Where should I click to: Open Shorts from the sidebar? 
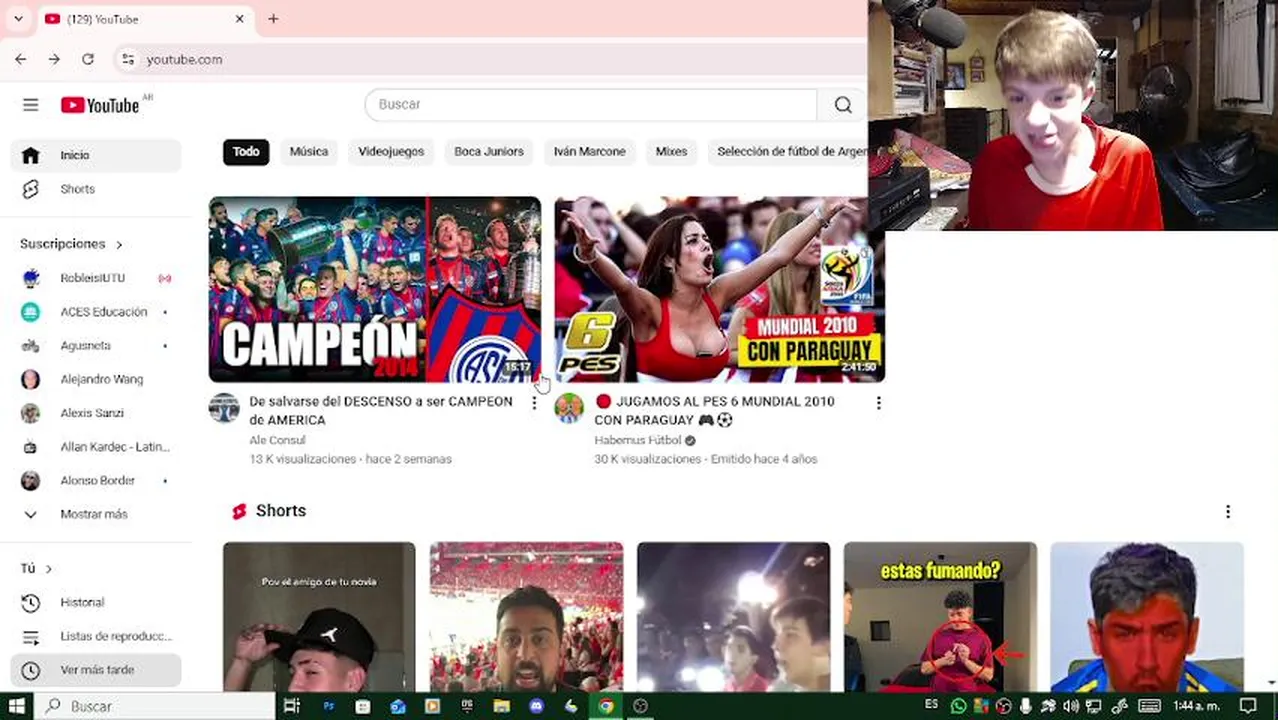[x=96, y=189]
